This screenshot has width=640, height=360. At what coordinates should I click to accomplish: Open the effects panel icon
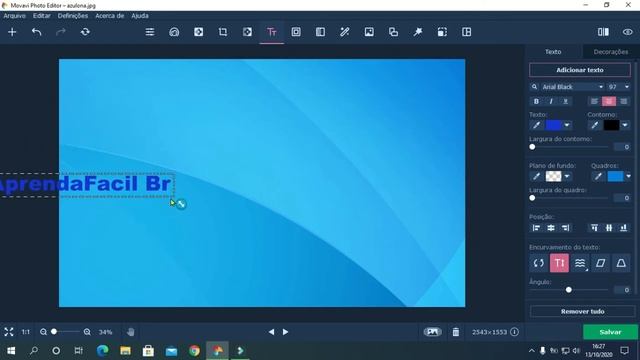[320, 32]
